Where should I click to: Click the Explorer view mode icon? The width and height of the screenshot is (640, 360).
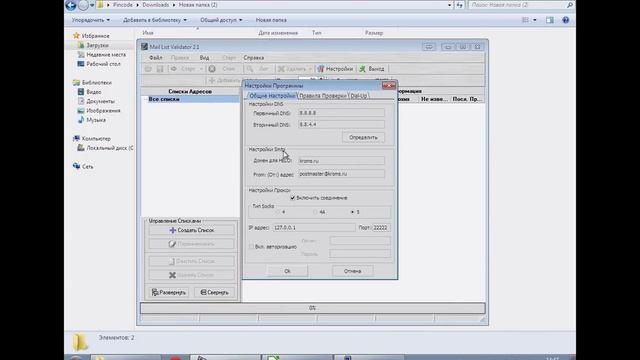click(x=525, y=20)
